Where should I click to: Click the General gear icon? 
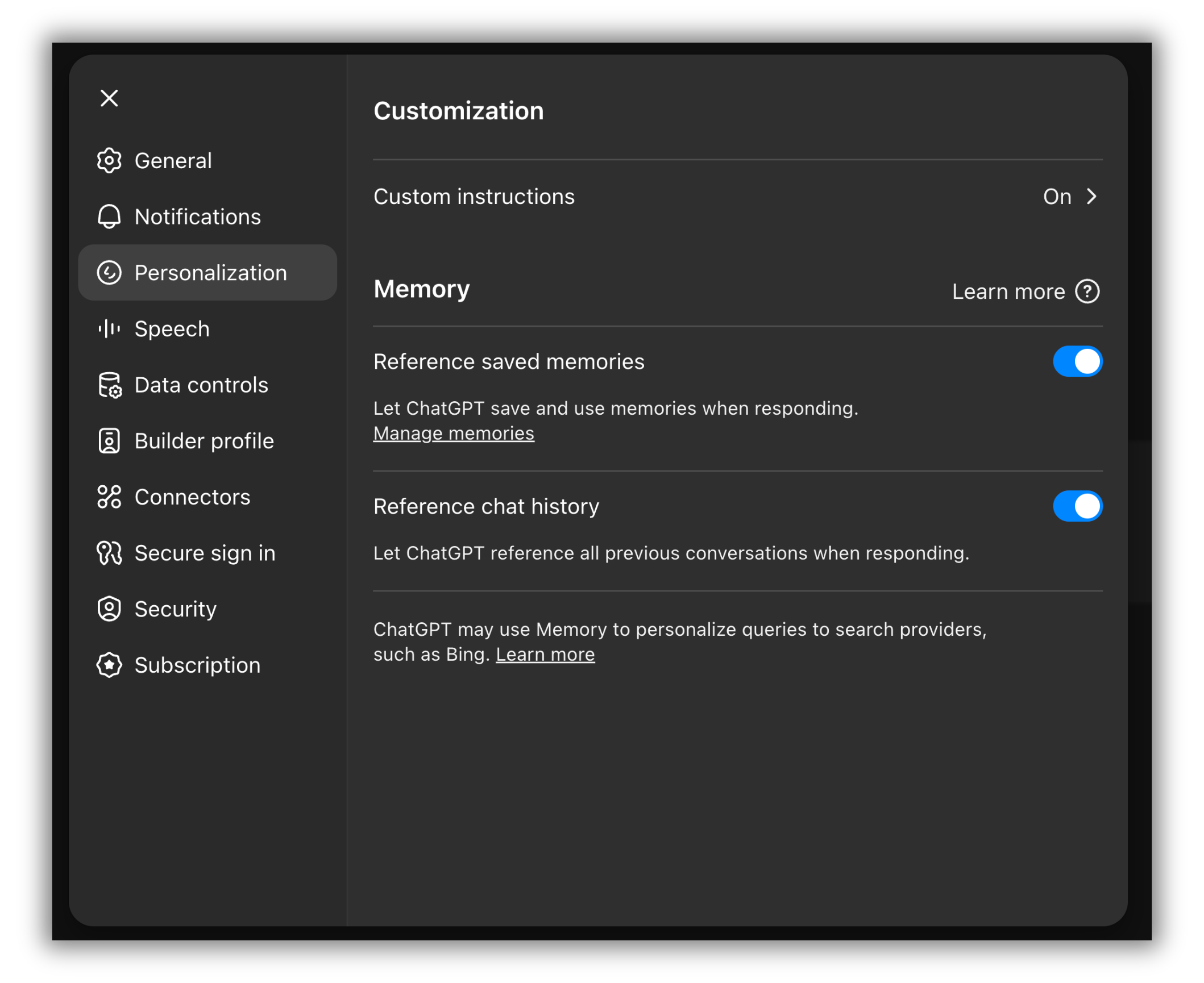[x=109, y=161]
